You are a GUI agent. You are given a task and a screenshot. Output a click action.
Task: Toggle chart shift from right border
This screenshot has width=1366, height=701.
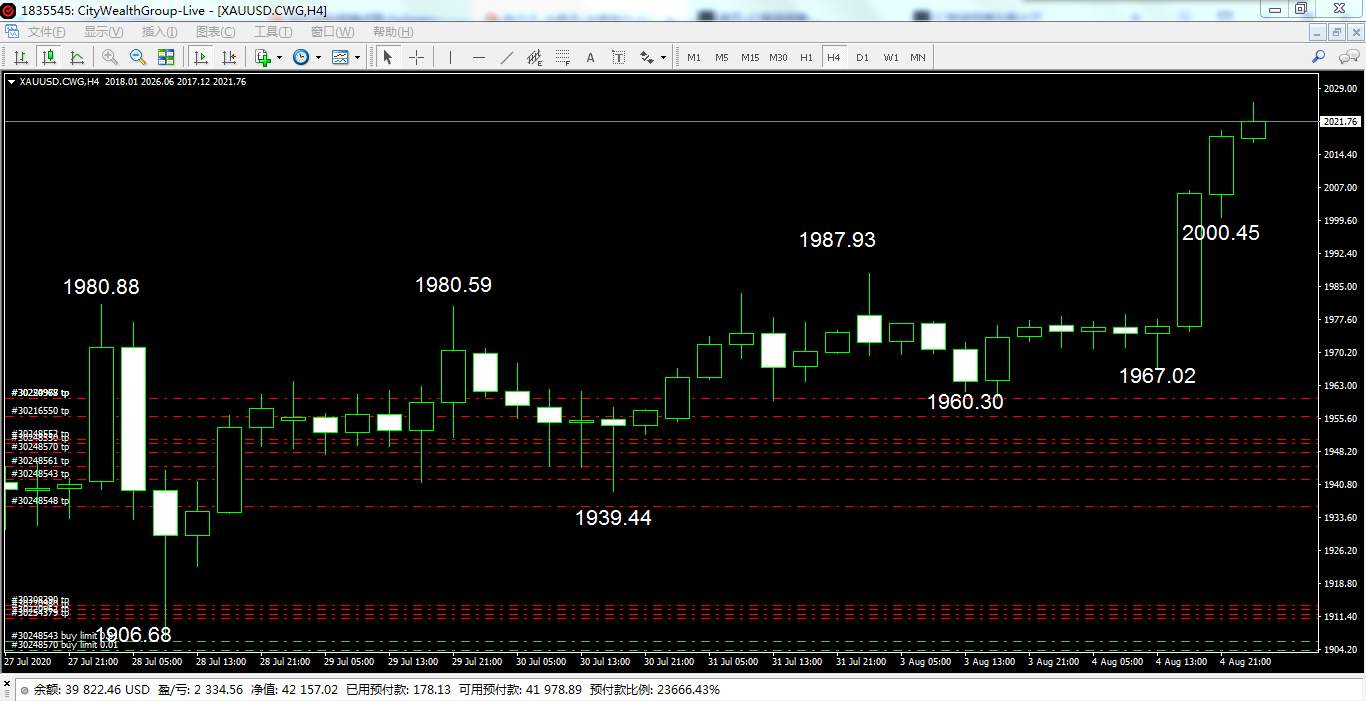(x=229, y=57)
